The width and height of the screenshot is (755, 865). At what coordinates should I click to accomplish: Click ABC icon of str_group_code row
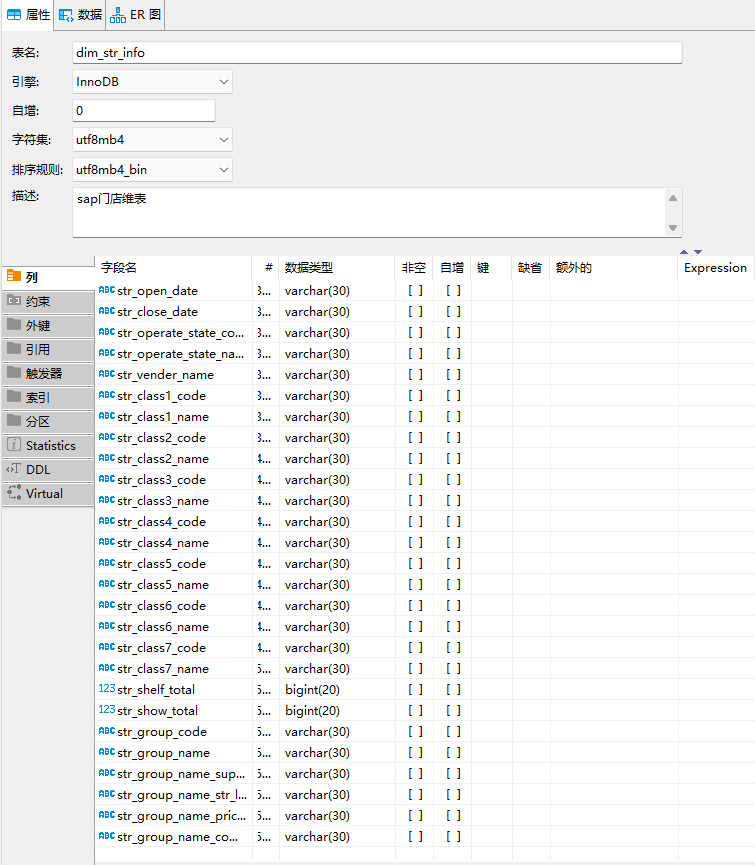coord(106,731)
